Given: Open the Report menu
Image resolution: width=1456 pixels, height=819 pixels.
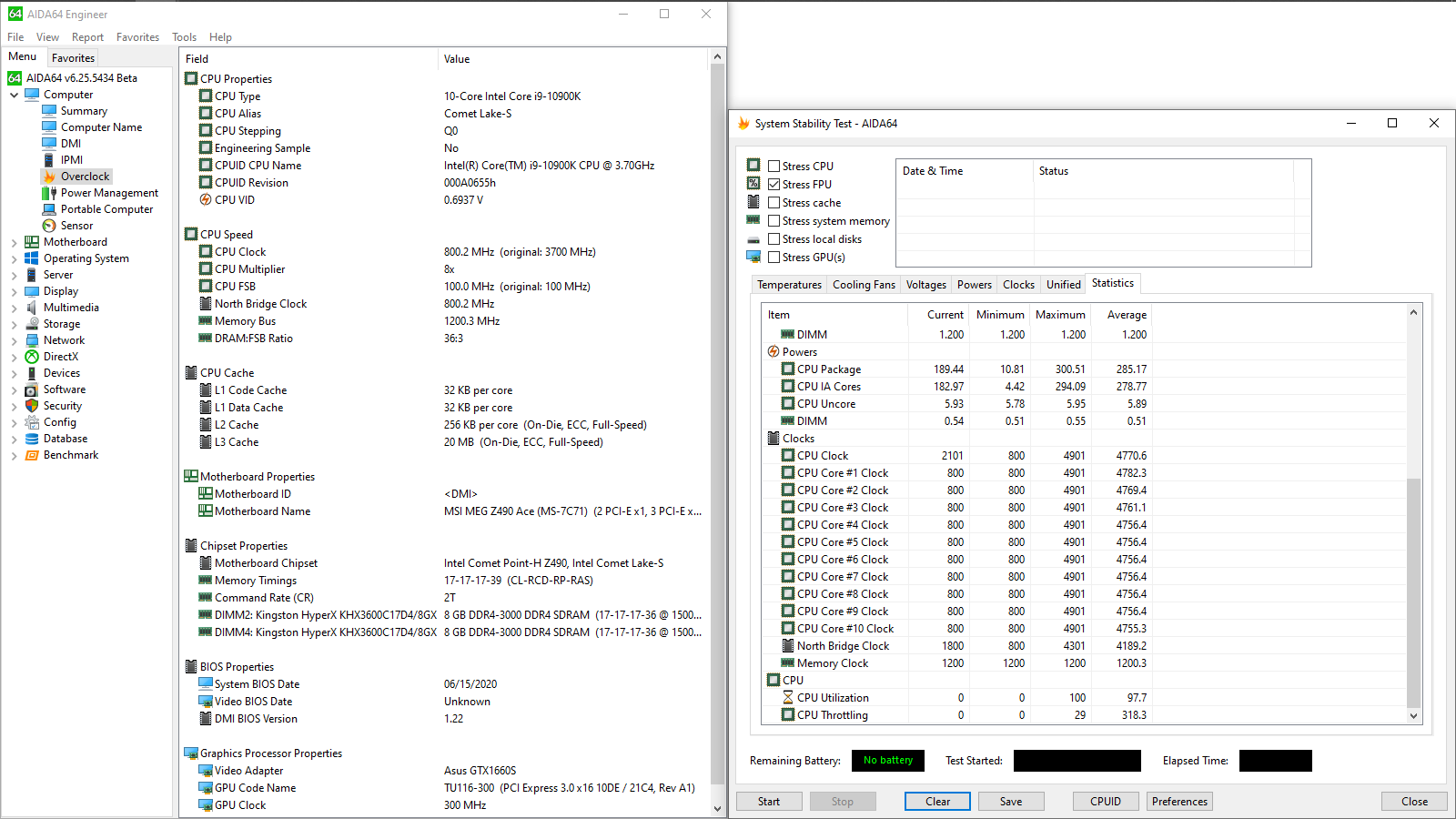Looking at the screenshot, I should 87,37.
